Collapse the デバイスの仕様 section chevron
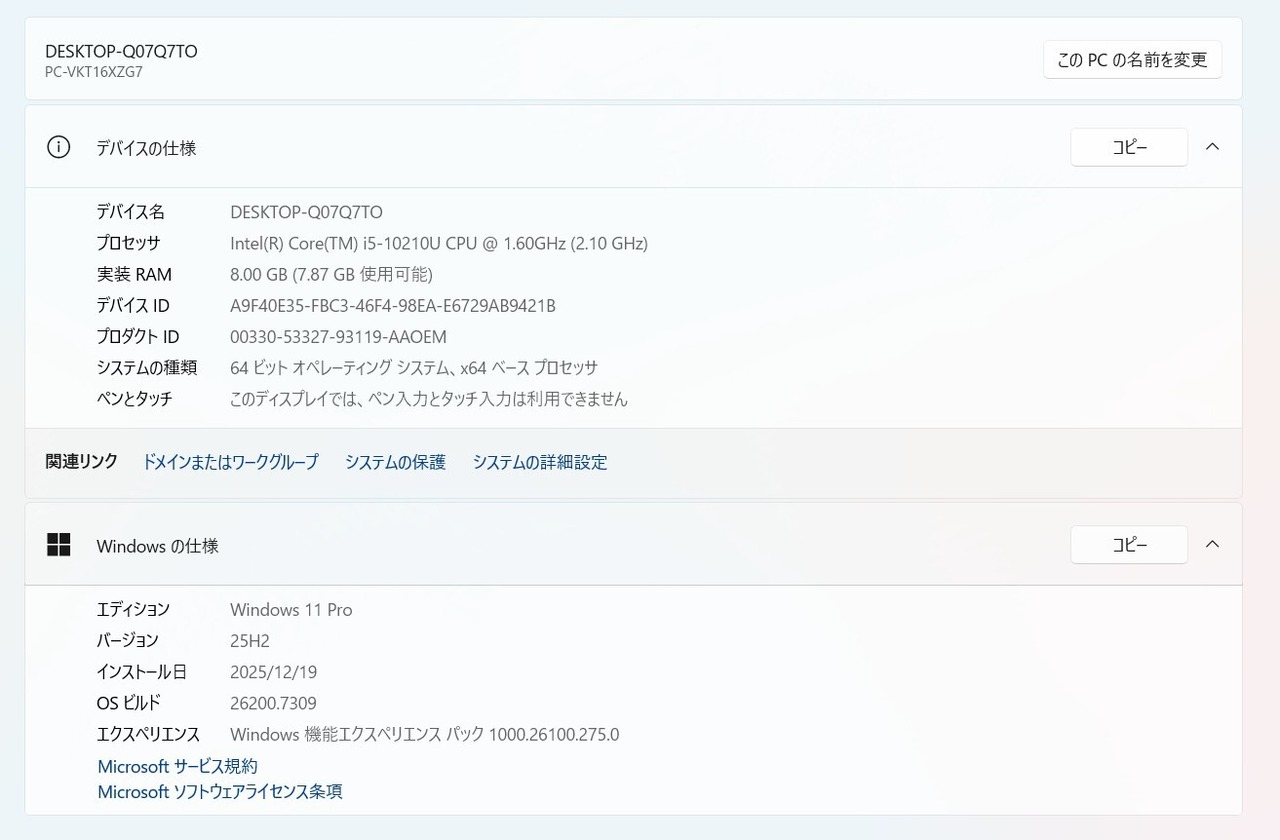This screenshot has height=840, width=1280. pyautogui.click(x=1212, y=147)
